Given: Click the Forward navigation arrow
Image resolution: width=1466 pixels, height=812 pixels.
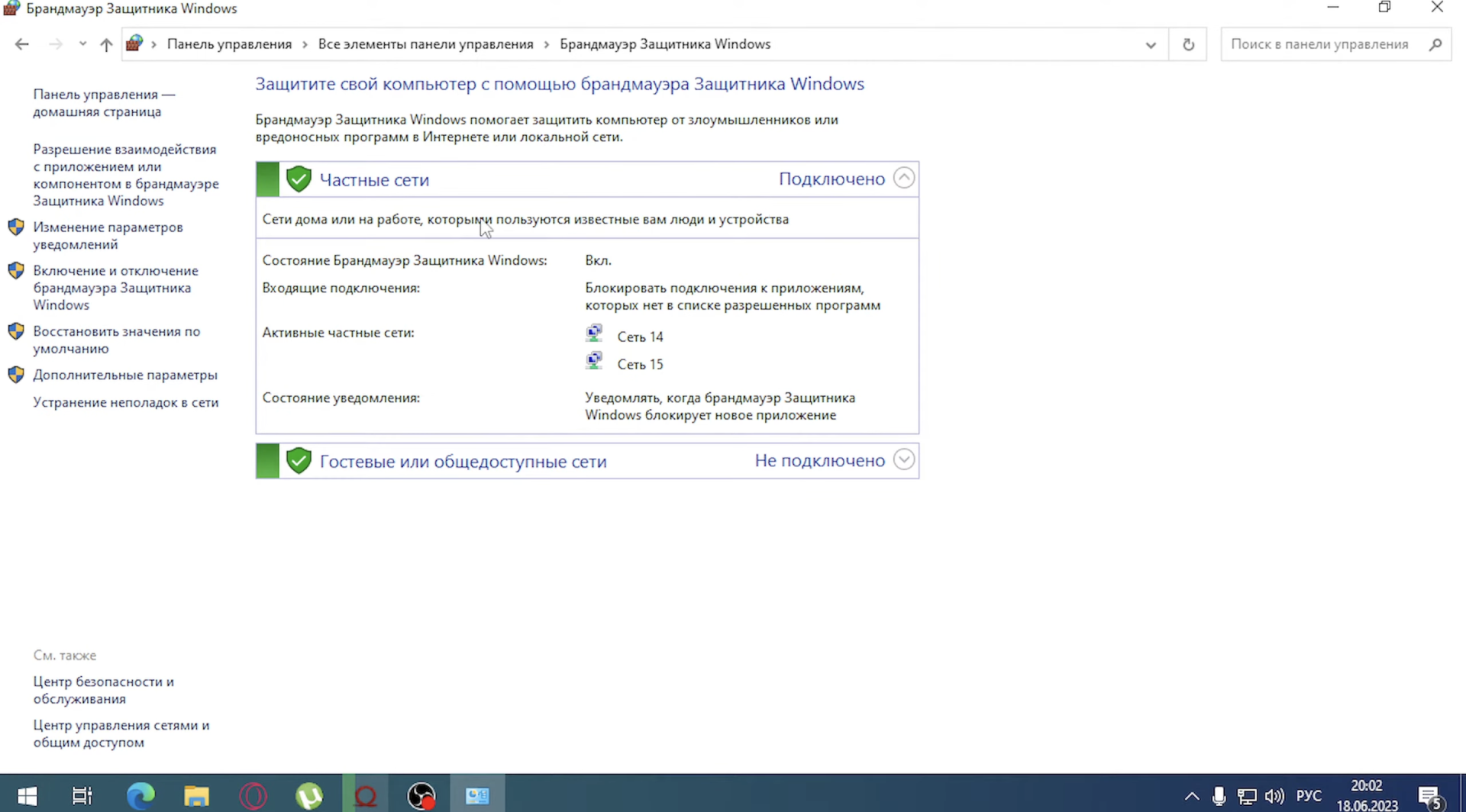Looking at the screenshot, I should 55,44.
